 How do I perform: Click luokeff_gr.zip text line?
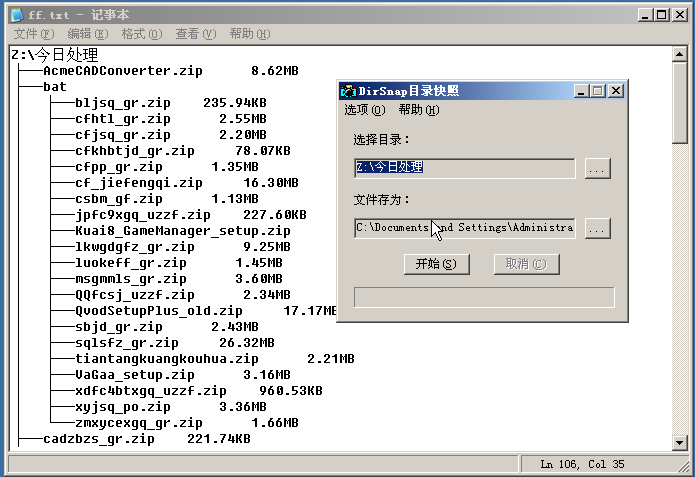click(179, 262)
